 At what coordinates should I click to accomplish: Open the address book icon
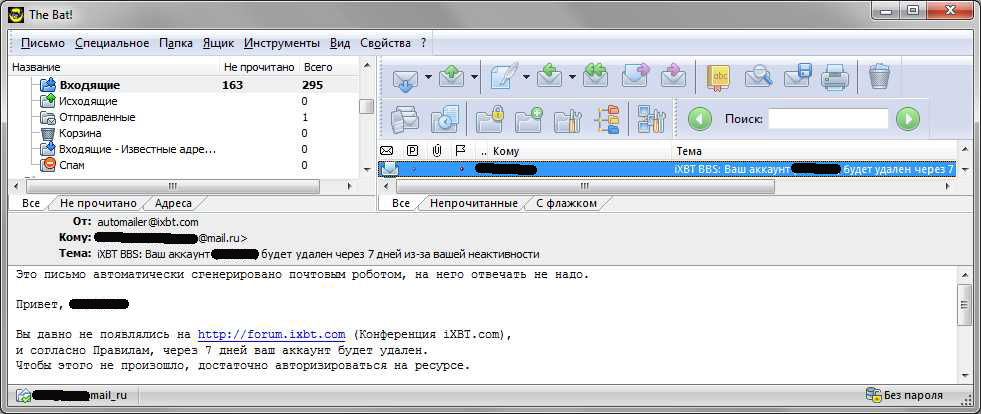(x=718, y=78)
